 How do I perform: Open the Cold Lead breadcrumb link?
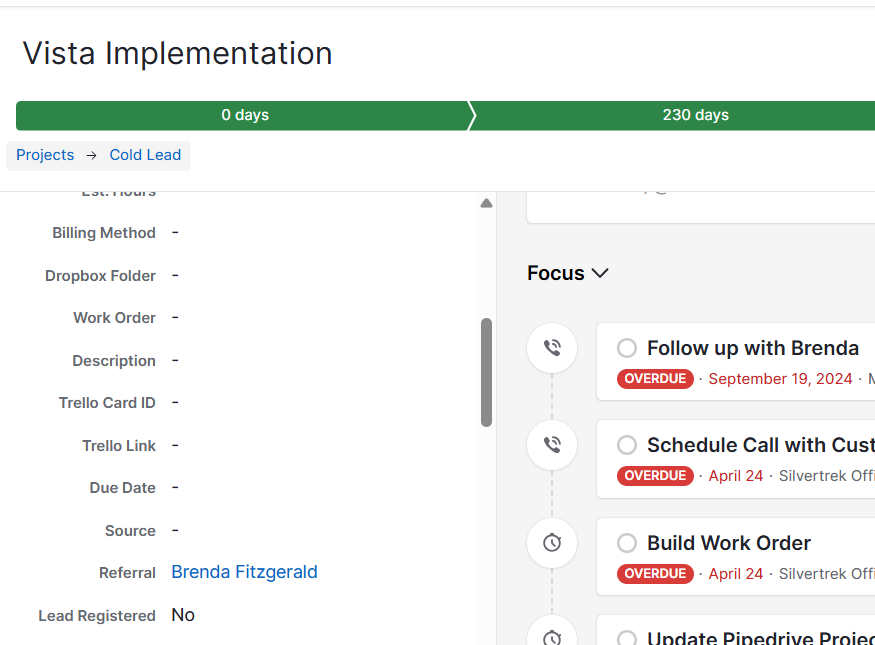coord(145,155)
